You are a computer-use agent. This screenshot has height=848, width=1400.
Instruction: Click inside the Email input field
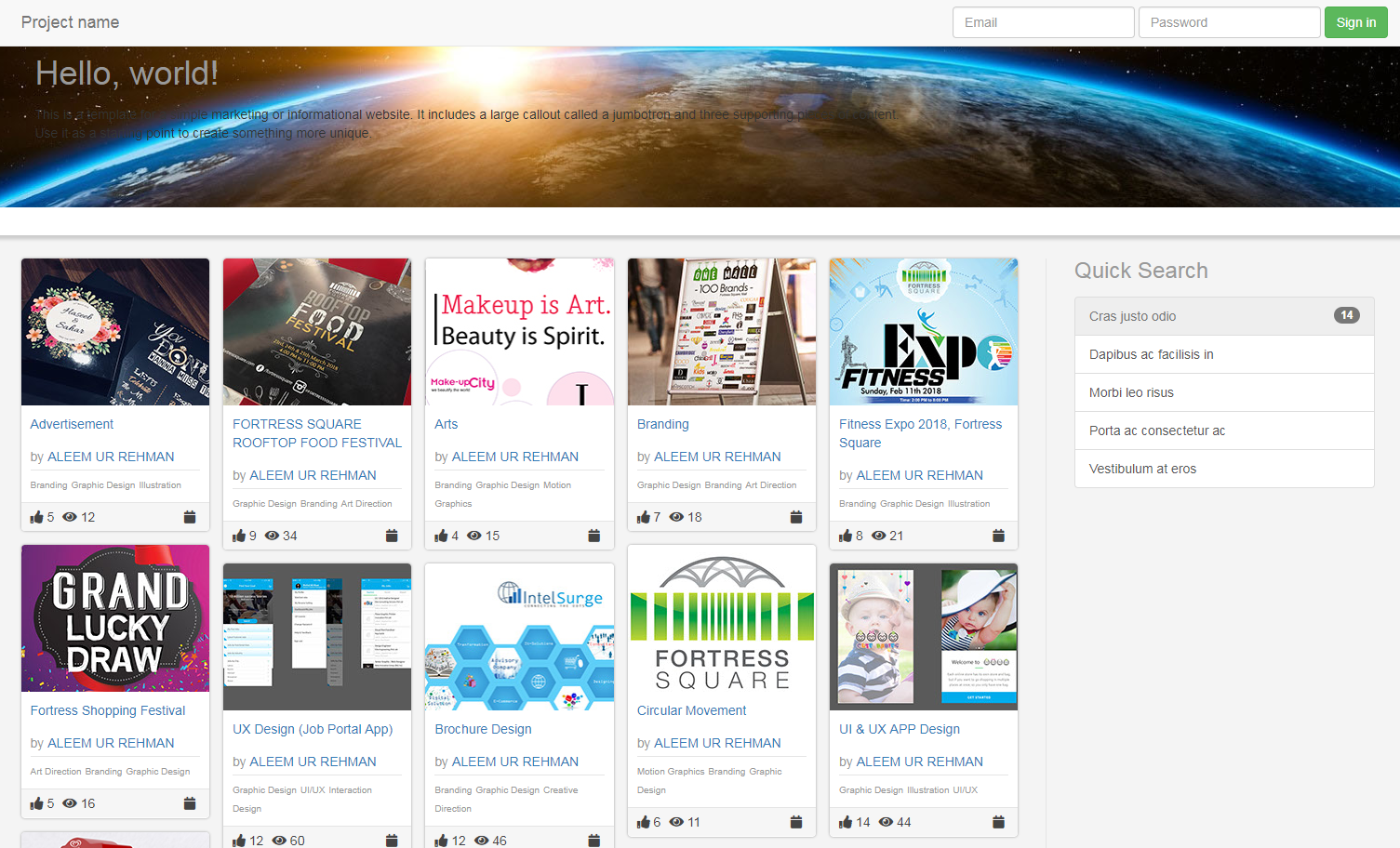point(1042,21)
